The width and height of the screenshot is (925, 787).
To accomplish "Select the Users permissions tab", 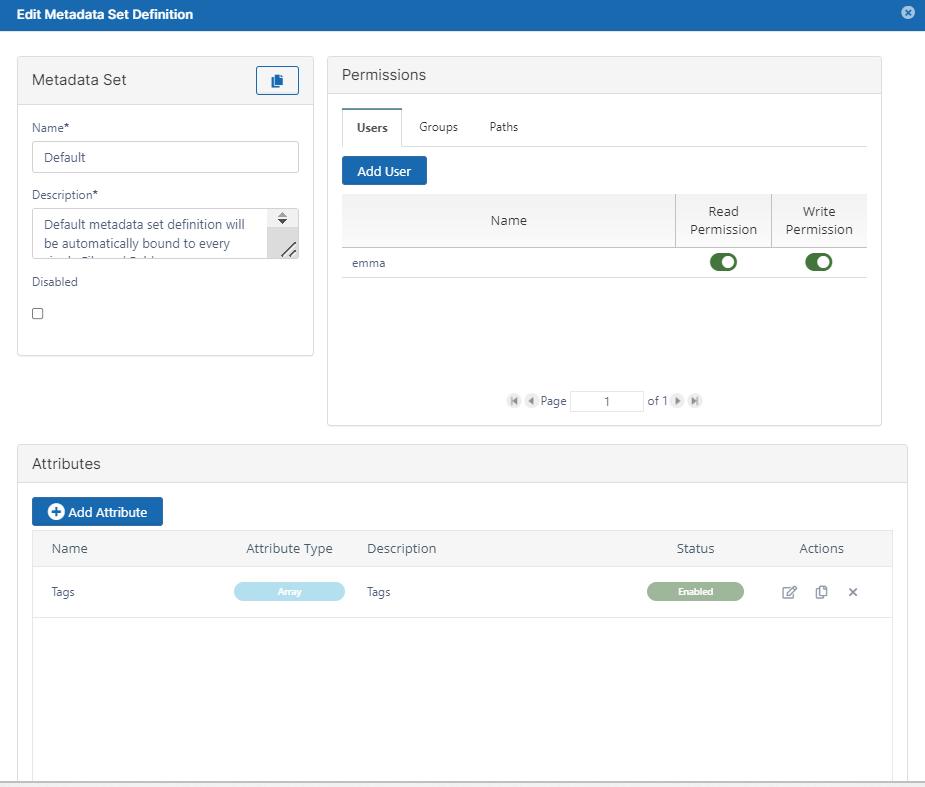I will pyautogui.click(x=372, y=128).
